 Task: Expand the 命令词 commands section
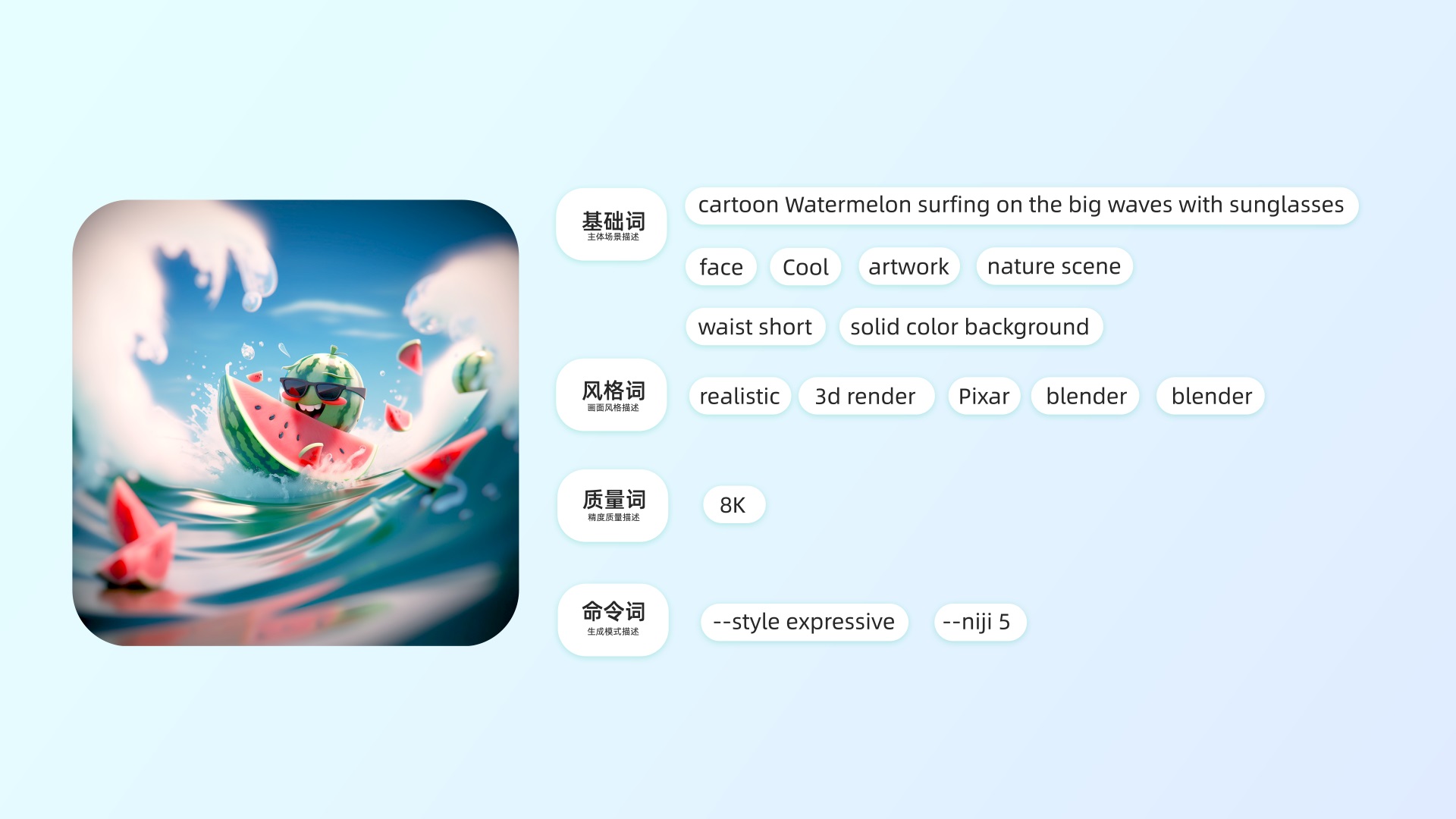613,621
